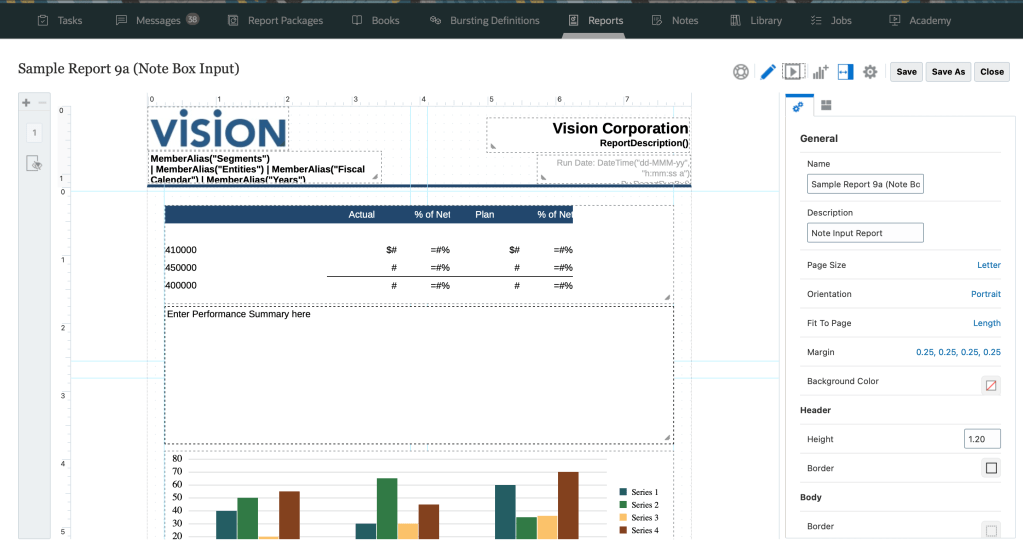
Task: Switch to the grid layout panel tab
Action: (826, 105)
